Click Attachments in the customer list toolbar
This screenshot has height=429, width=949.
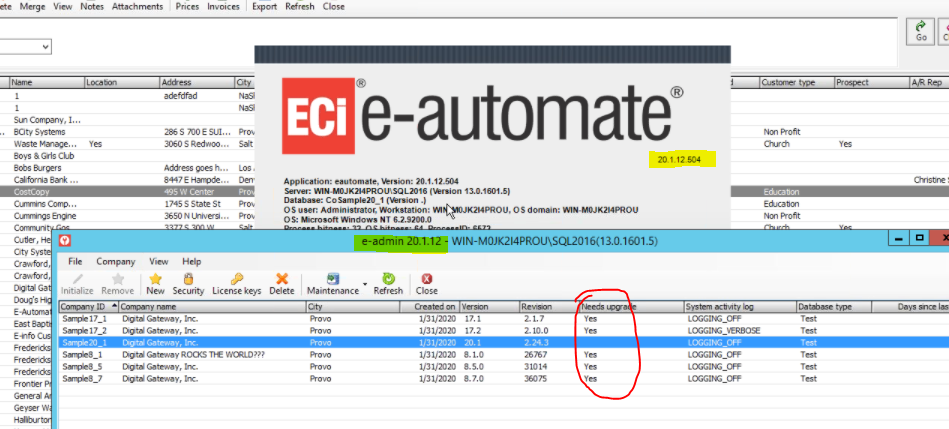coord(137,7)
